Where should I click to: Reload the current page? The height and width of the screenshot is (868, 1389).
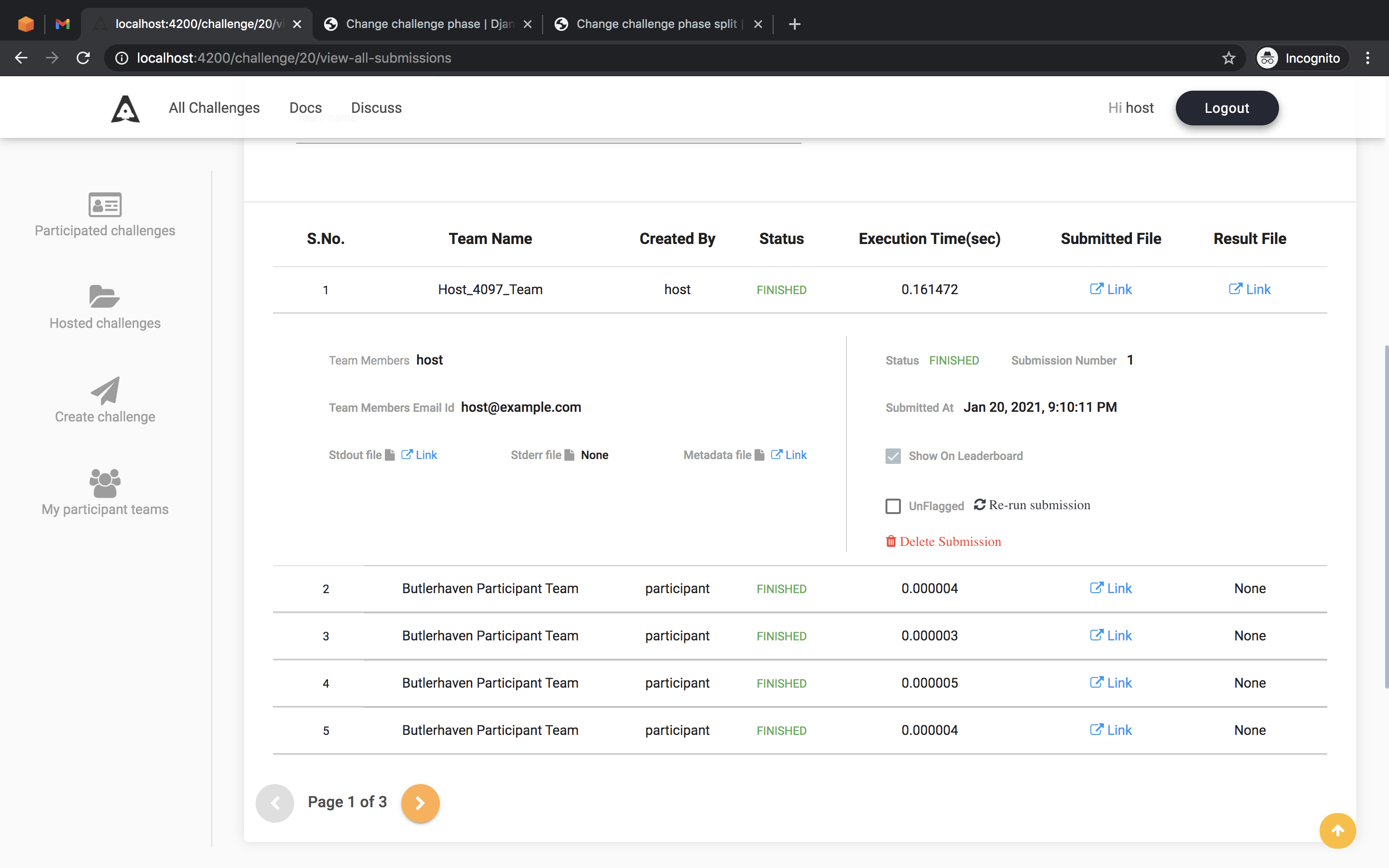coord(83,58)
